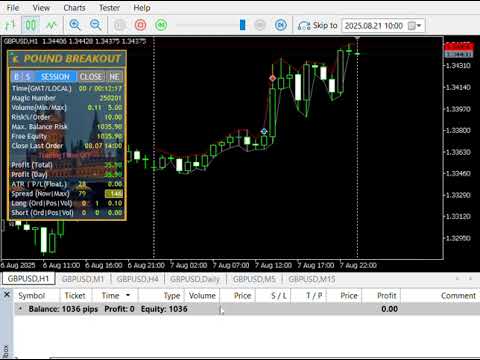Open the Charts menu
The height and width of the screenshot is (360, 480).
click(x=74, y=8)
